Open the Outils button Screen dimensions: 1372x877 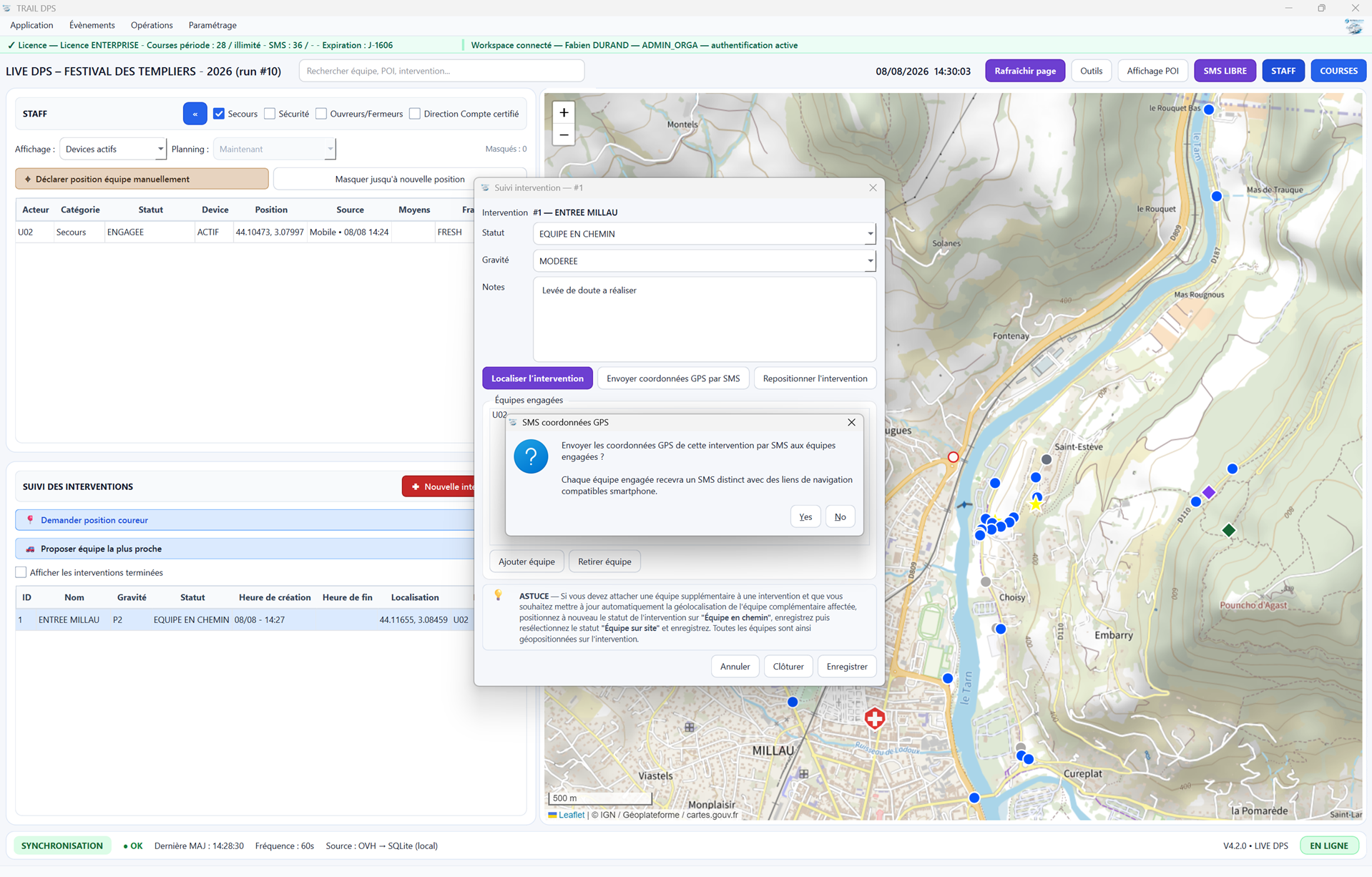(x=1091, y=71)
